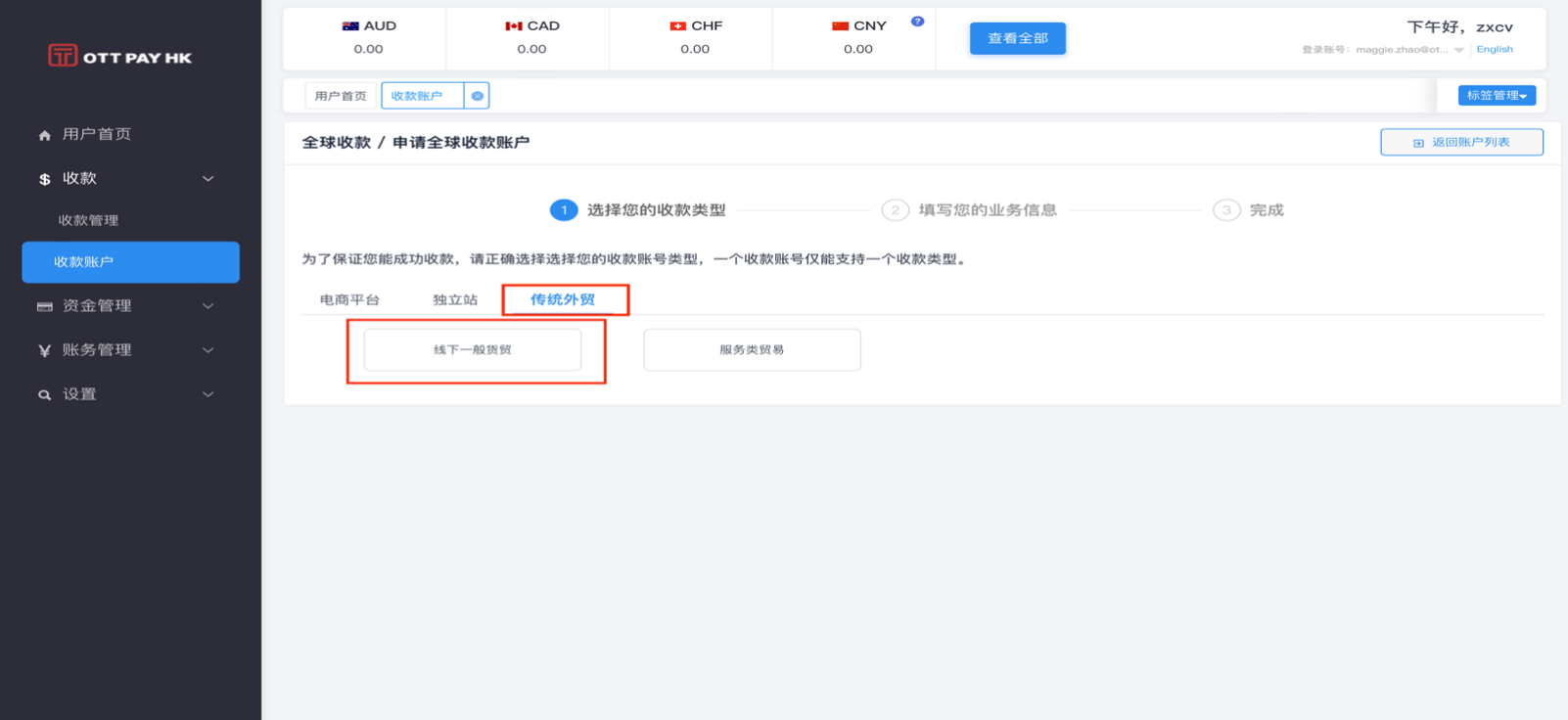Click step 1 circle 选择您的收款类型
This screenshot has width=1568, height=720.
(x=564, y=210)
